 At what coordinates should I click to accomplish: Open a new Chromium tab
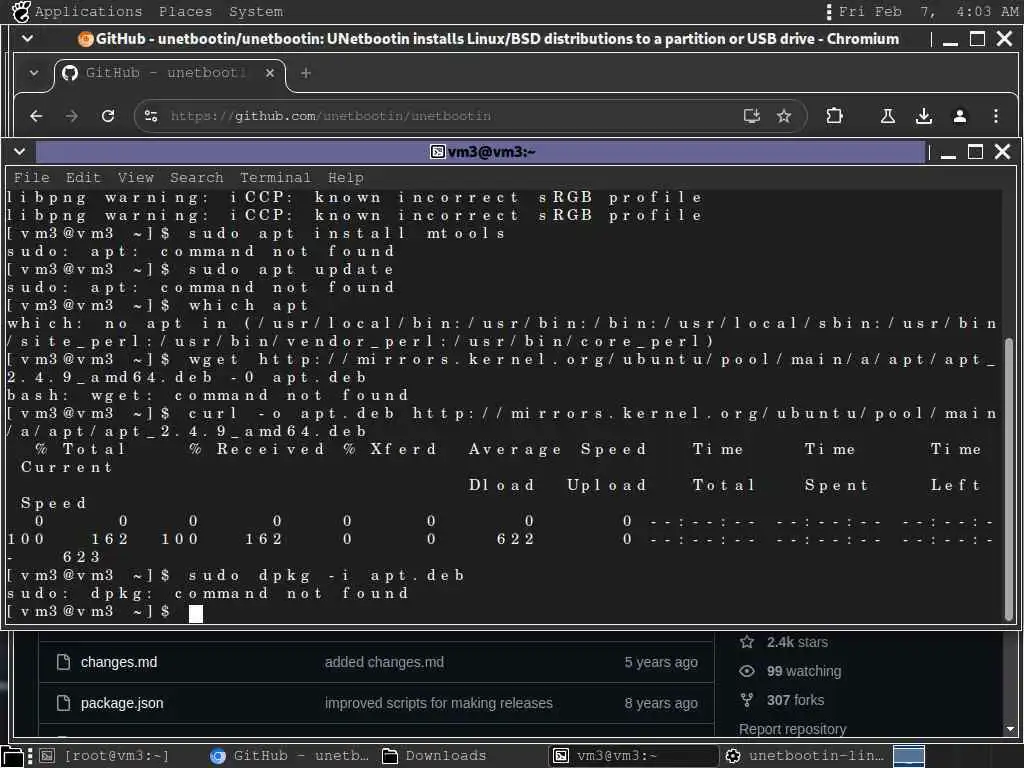[x=306, y=73]
